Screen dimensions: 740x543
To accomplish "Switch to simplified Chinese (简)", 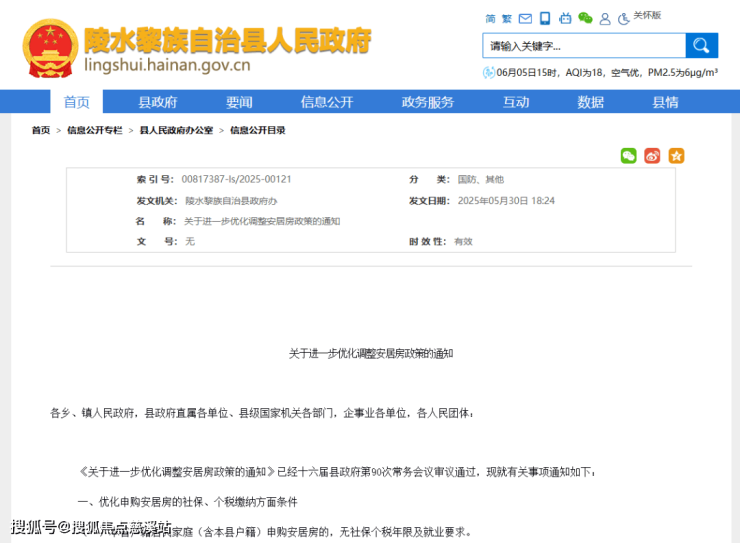I will [490, 18].
